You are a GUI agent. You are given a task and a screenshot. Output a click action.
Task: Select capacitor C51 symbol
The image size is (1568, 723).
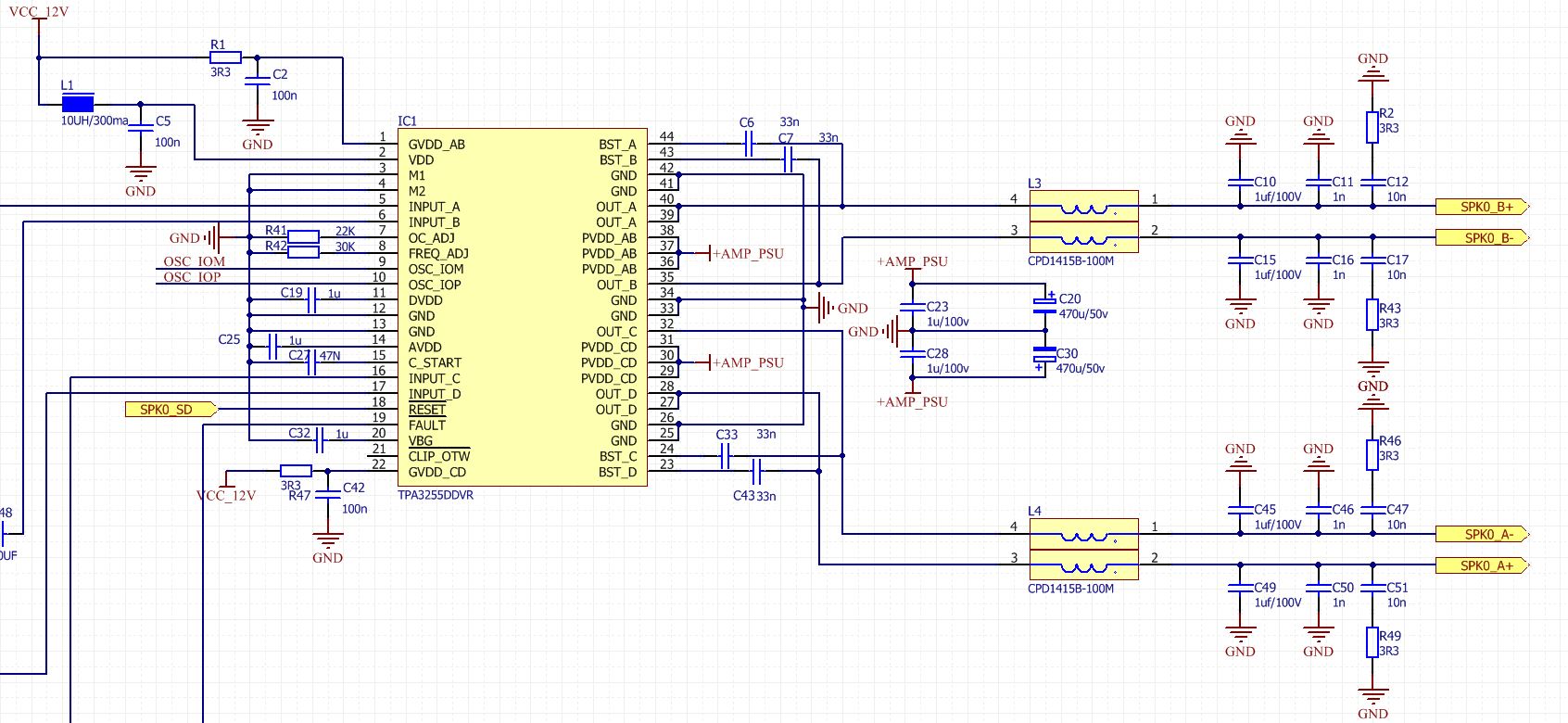point(1372,588)
